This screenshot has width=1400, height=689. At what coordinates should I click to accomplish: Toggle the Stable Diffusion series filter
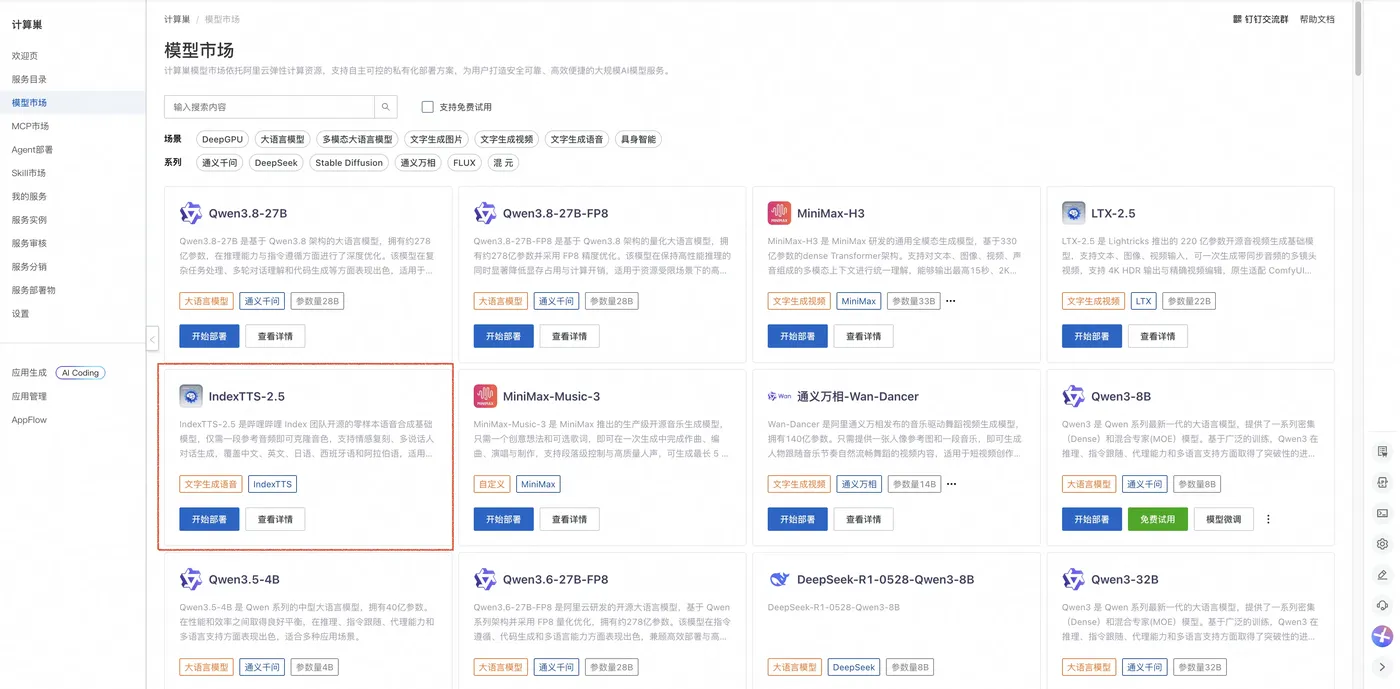(349, 162)
